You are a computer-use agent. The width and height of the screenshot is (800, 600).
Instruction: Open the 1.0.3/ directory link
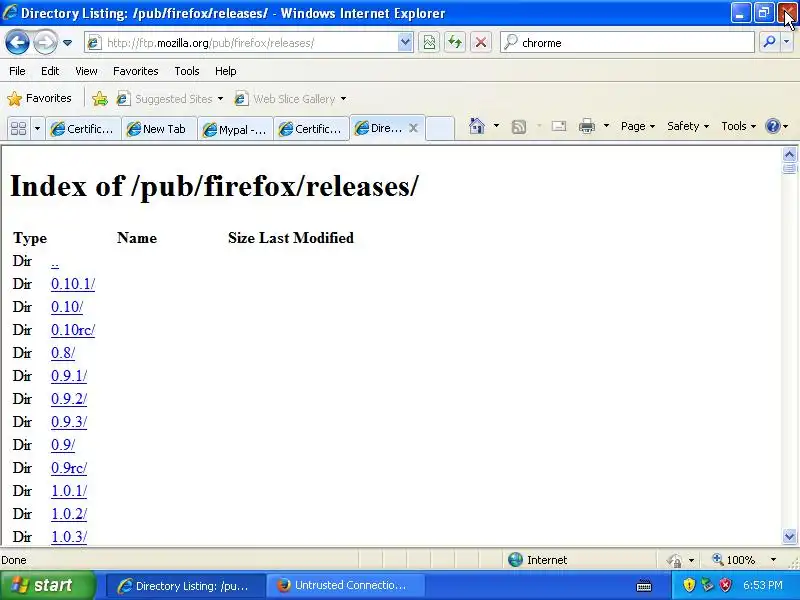[x=69, y=537]
